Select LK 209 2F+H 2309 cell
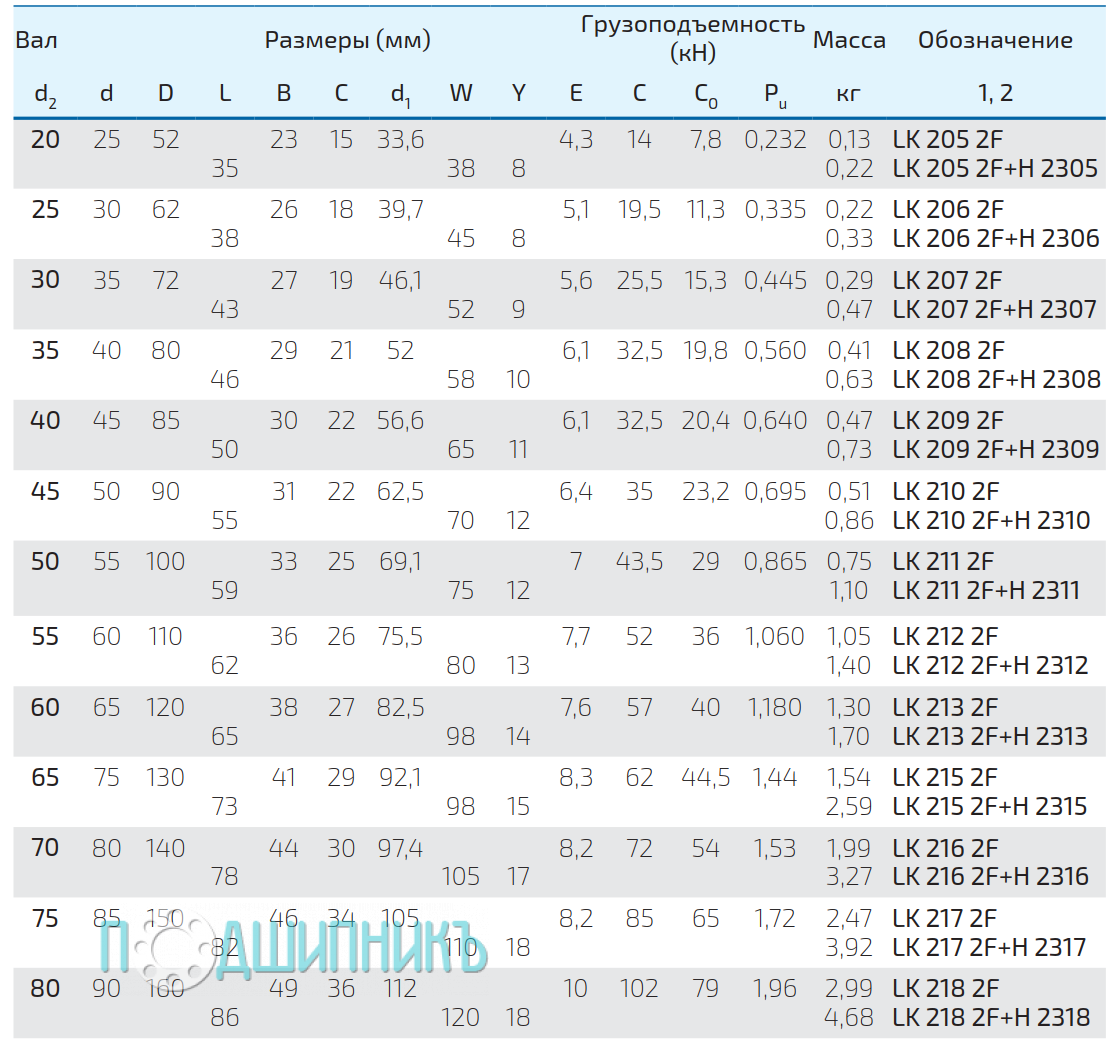This screenshot has height=1046, width=1113. (x=996, y=449)
